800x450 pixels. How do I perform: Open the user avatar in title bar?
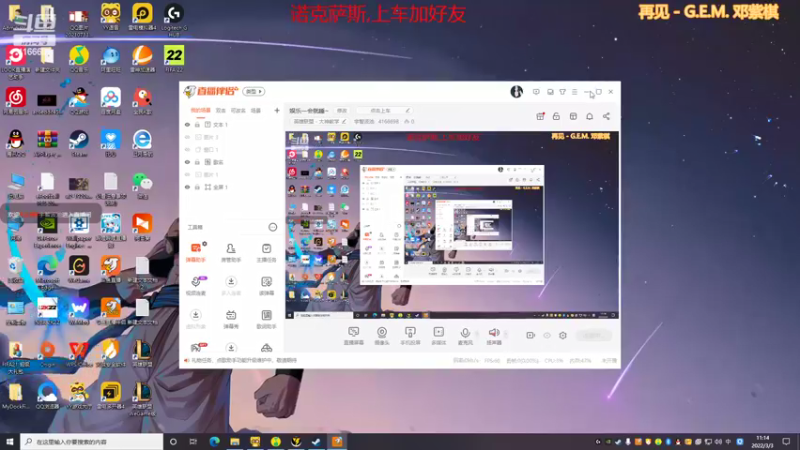point(516,91)
